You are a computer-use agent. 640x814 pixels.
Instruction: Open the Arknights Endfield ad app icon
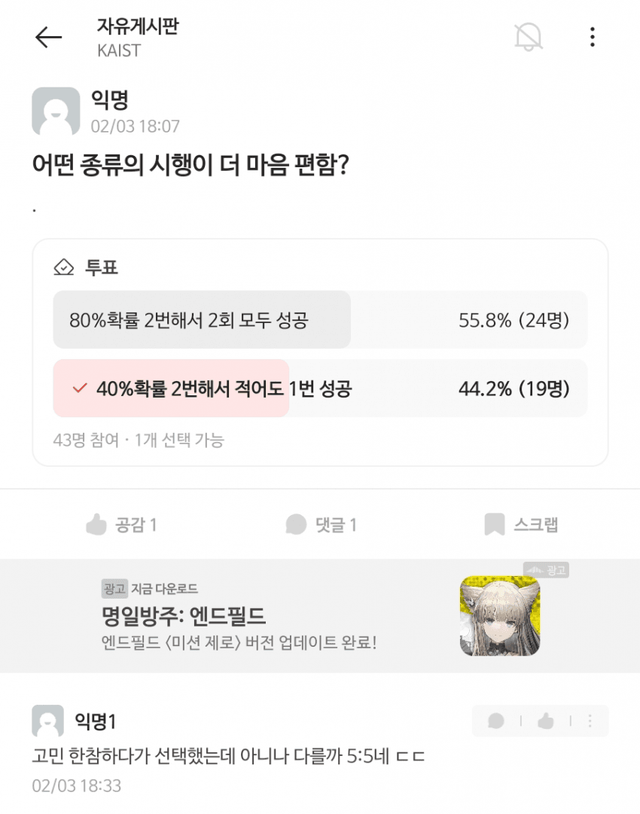point(500,616)
